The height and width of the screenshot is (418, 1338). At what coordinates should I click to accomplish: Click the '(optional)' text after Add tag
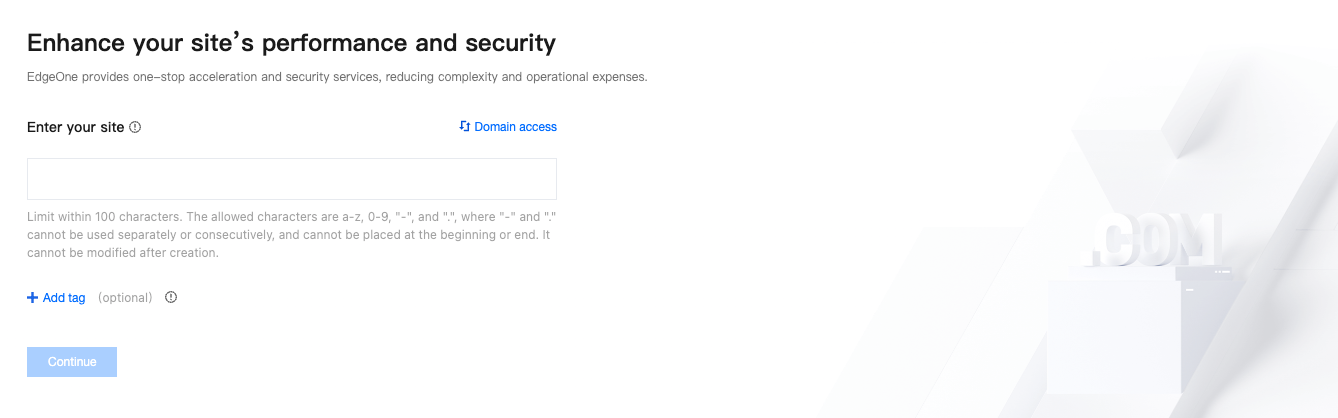(x=125, y=298)
